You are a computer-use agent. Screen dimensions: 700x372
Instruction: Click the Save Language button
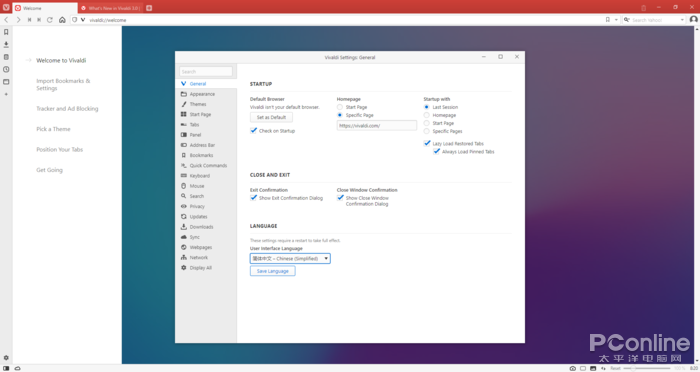(272, 271)
